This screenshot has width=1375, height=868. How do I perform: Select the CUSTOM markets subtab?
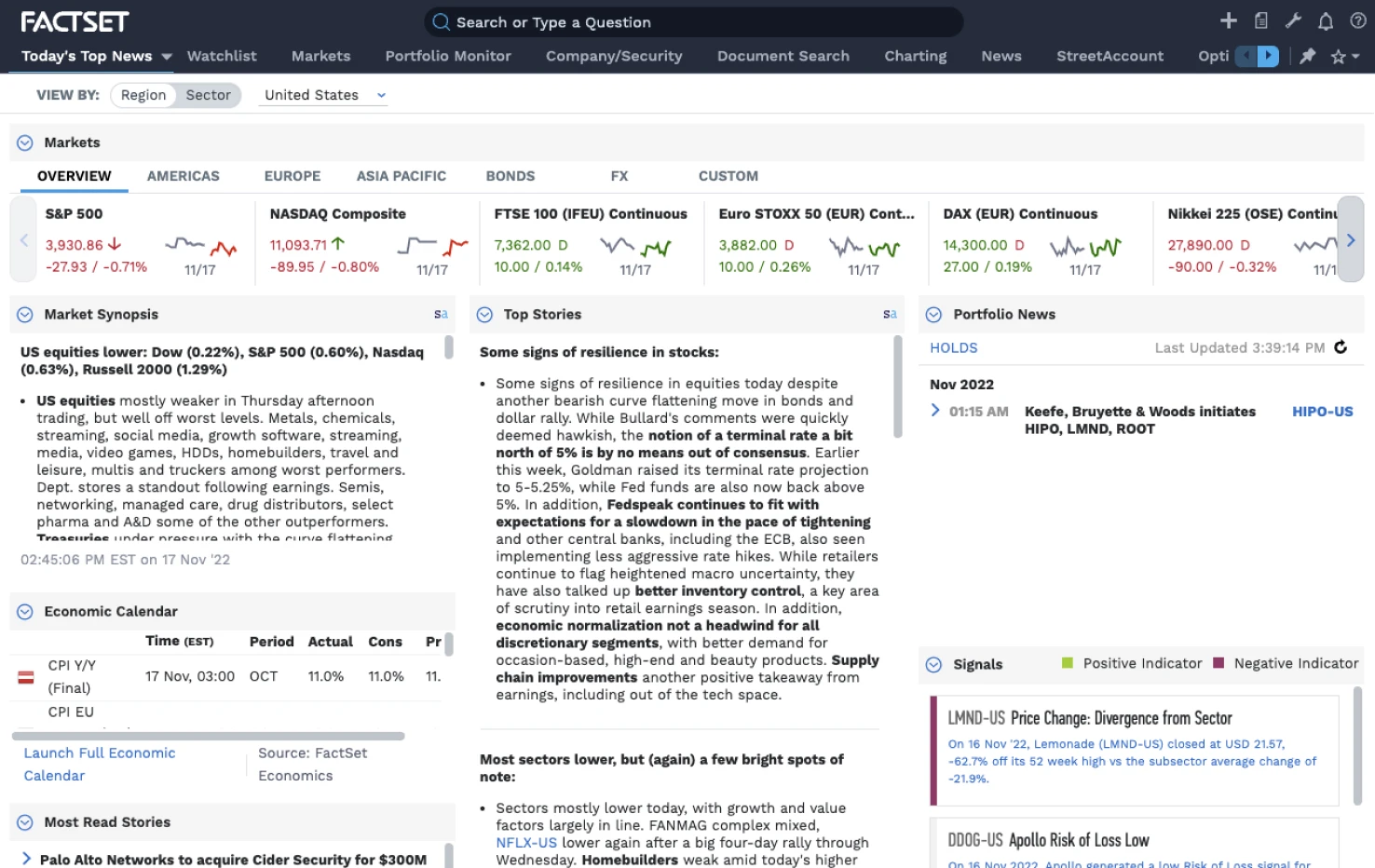(x=728, y=176)
